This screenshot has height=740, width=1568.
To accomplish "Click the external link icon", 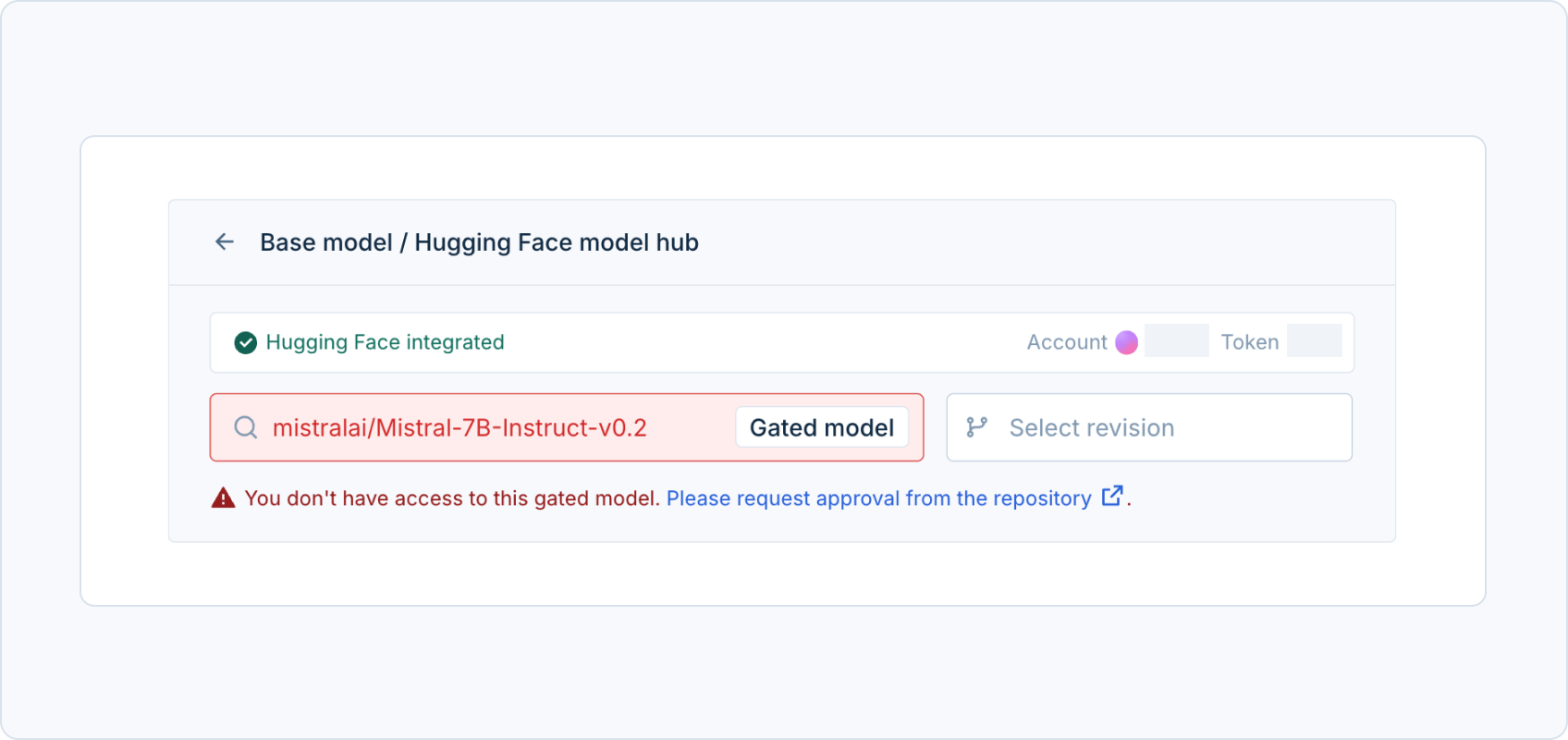I will click(x=1112, y=496).
